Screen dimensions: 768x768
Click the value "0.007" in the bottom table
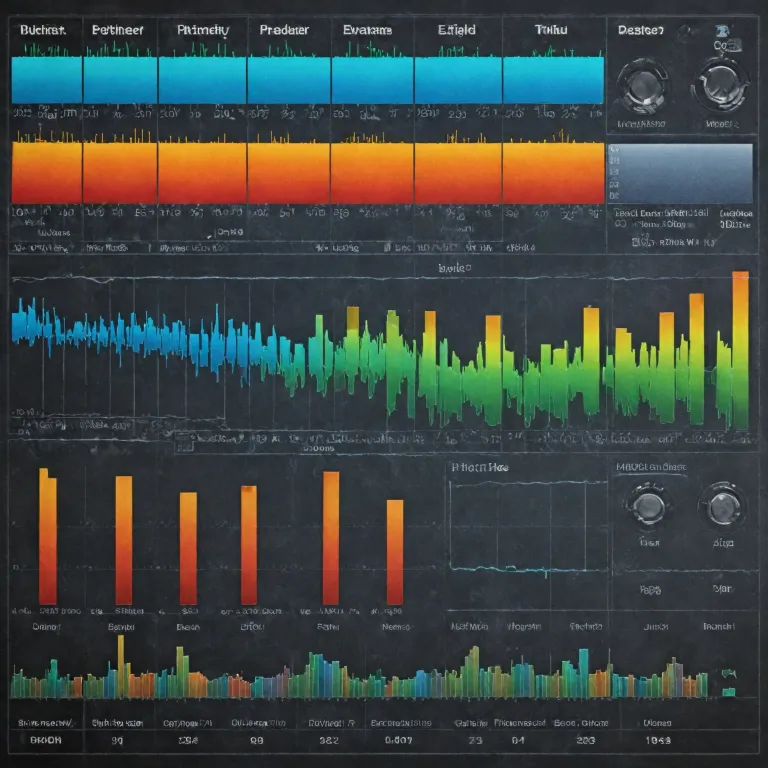pyautogui.click(x=399, y=741)
